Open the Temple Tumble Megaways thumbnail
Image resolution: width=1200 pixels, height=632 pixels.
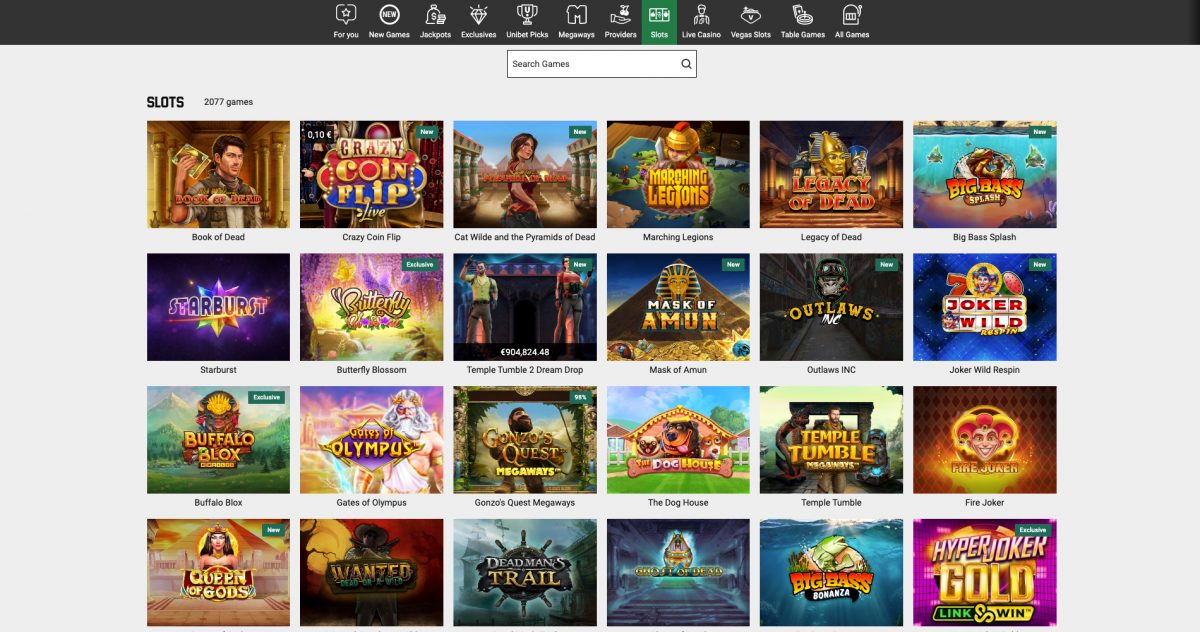point(831,440)
